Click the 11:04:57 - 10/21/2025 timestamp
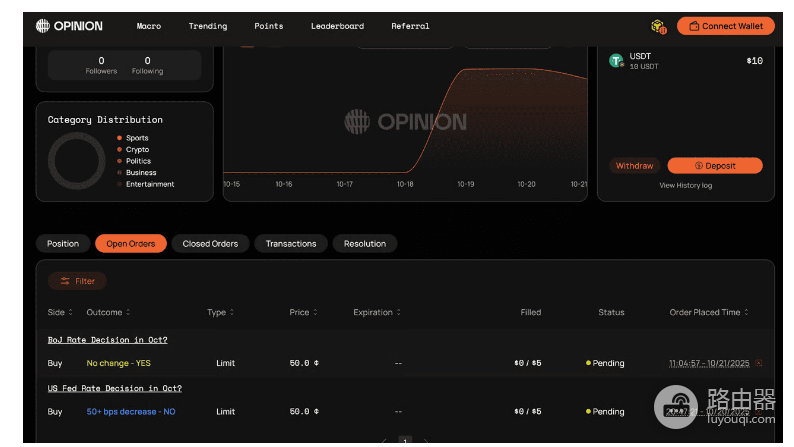The height and width of the screenshot is (447, 794). [x=709, y=363]
